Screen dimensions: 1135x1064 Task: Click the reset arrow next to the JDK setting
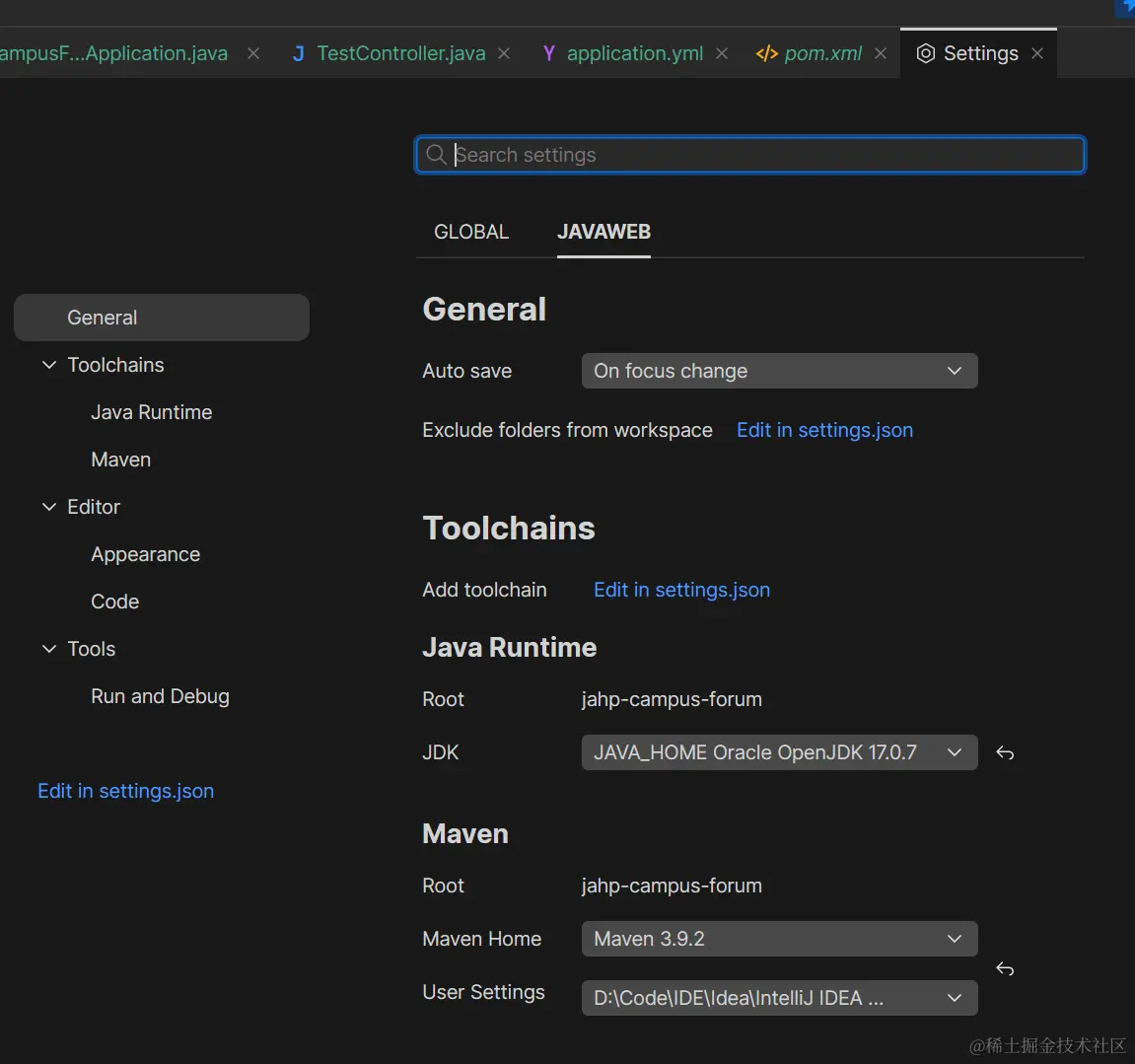click(x=1005, y=752)
